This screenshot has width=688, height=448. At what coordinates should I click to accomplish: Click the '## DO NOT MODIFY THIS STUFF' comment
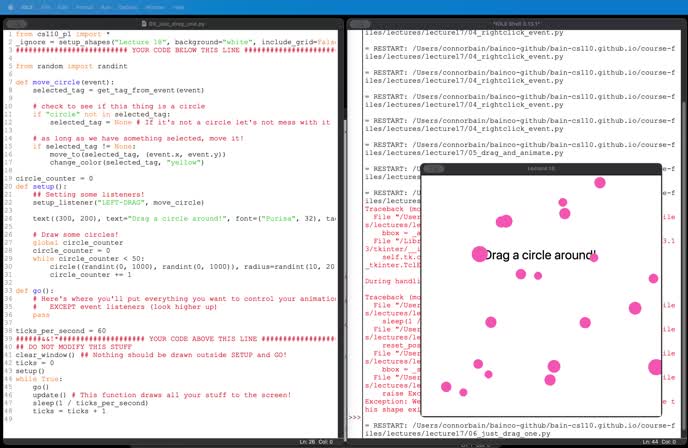[74, 347]
